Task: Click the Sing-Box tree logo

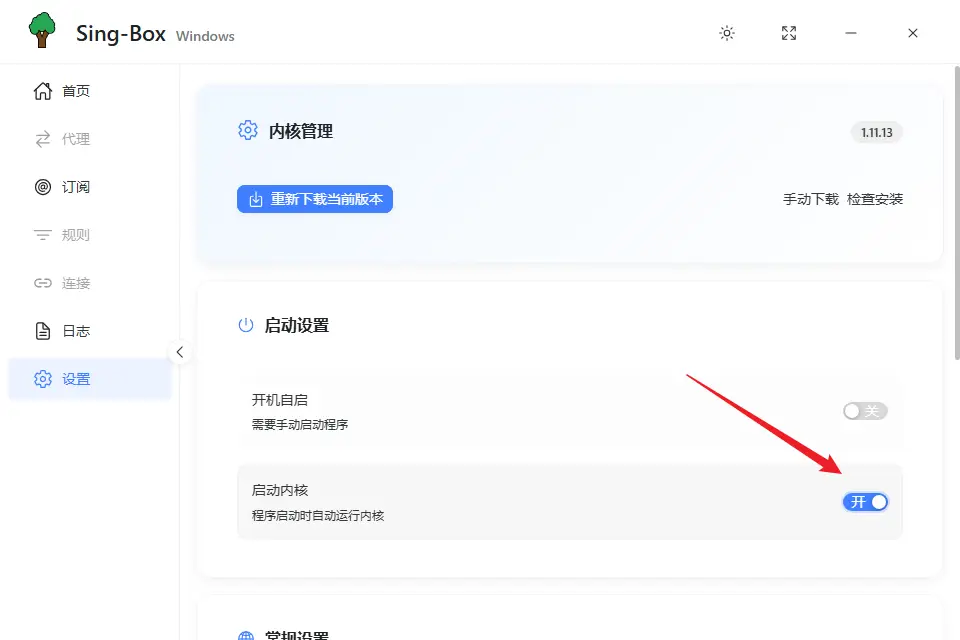Action: pyautogui.click(x=42, y=32)
